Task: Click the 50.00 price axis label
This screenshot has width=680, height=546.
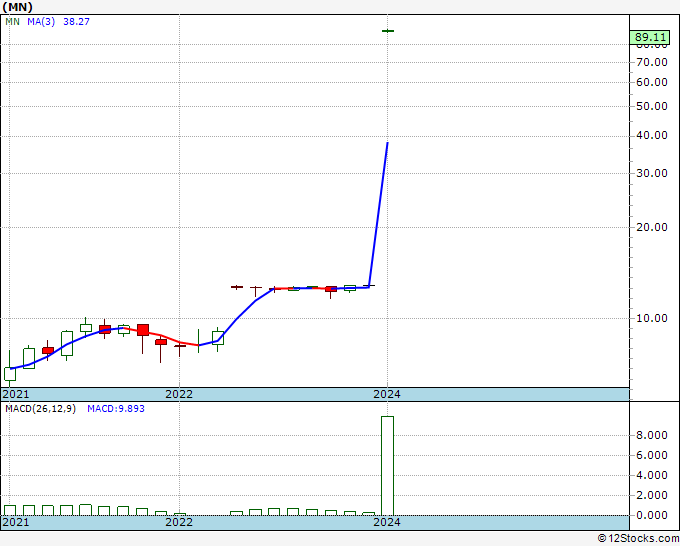Action: pyautogui.click(x=651, y=106)
